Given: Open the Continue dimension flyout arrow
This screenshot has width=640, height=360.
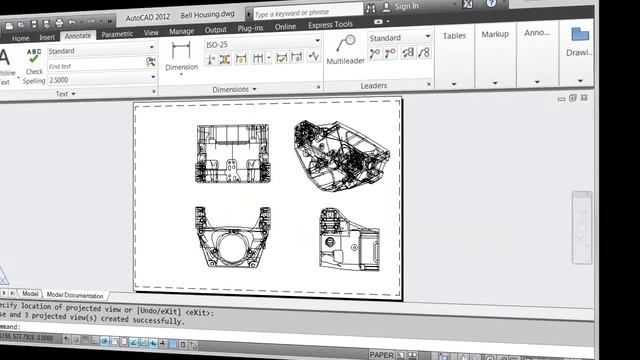Looking at the screenshot, I should 269,58.
